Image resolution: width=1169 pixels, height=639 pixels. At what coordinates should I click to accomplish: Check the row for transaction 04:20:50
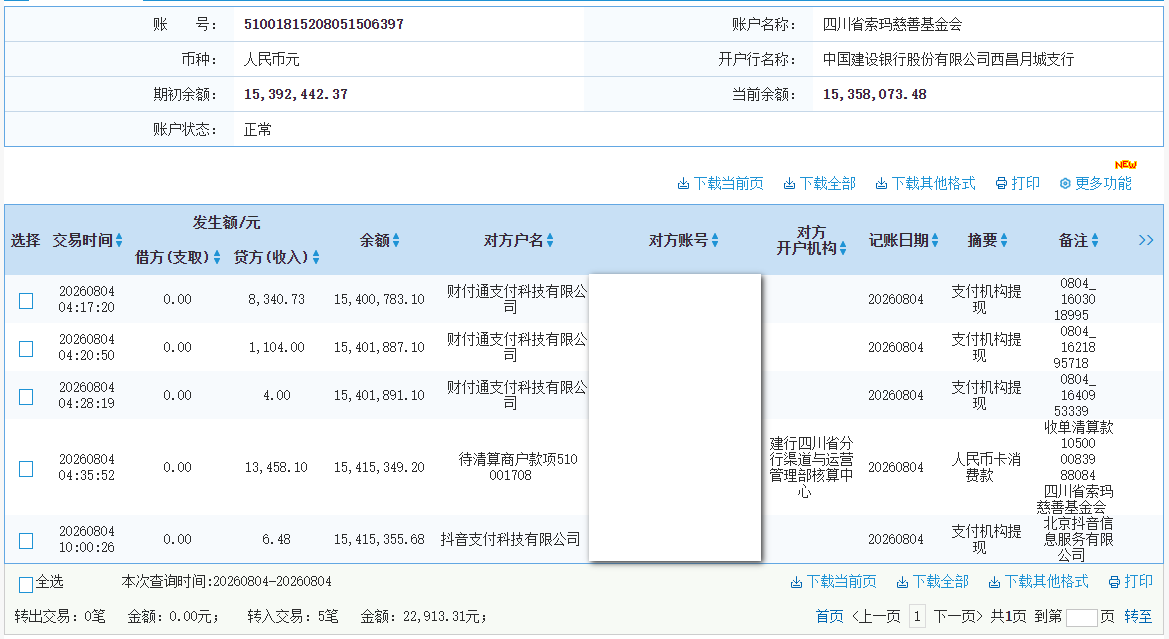point(26,348)
